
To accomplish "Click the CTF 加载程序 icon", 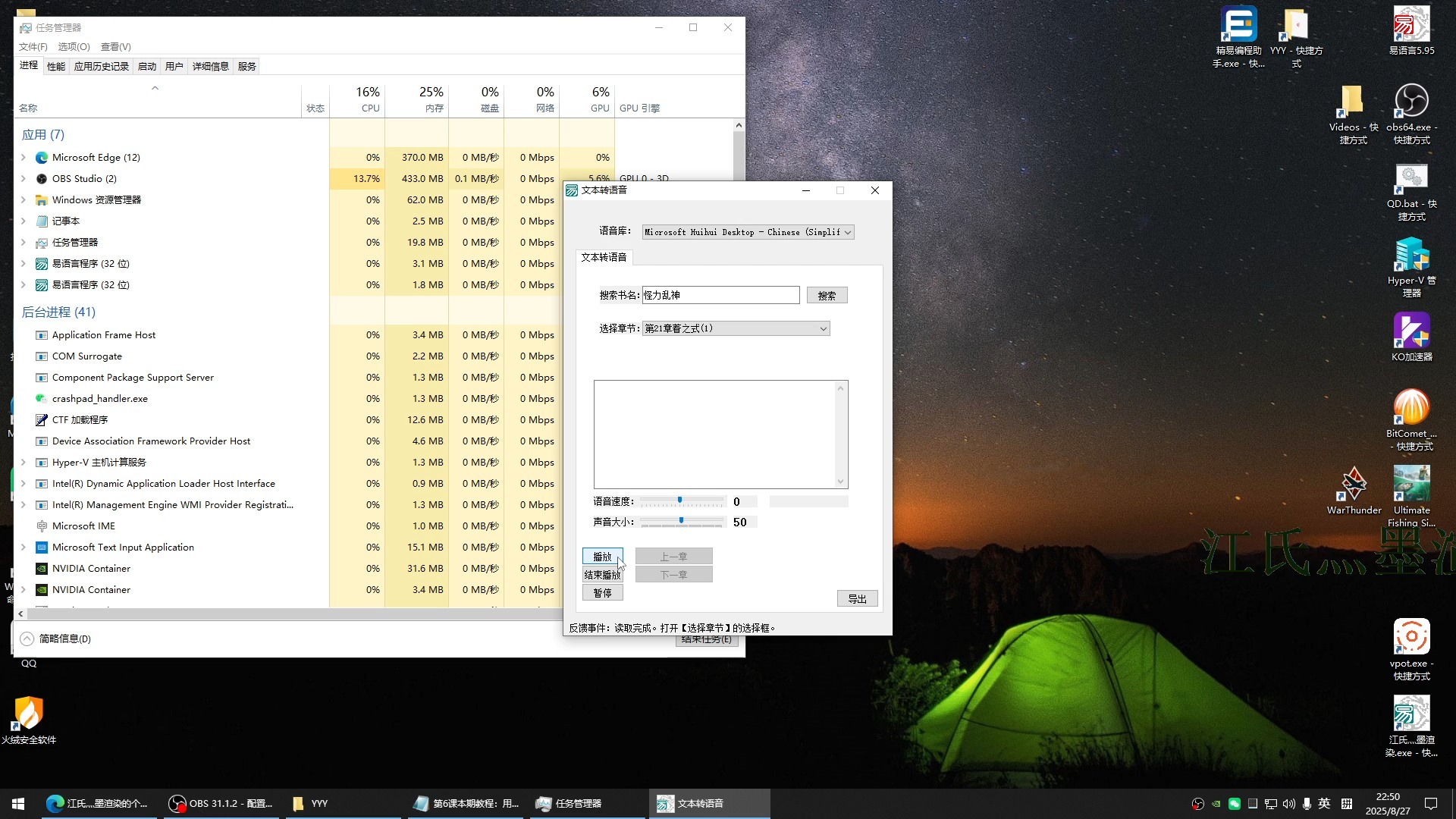I will point(42,420).
